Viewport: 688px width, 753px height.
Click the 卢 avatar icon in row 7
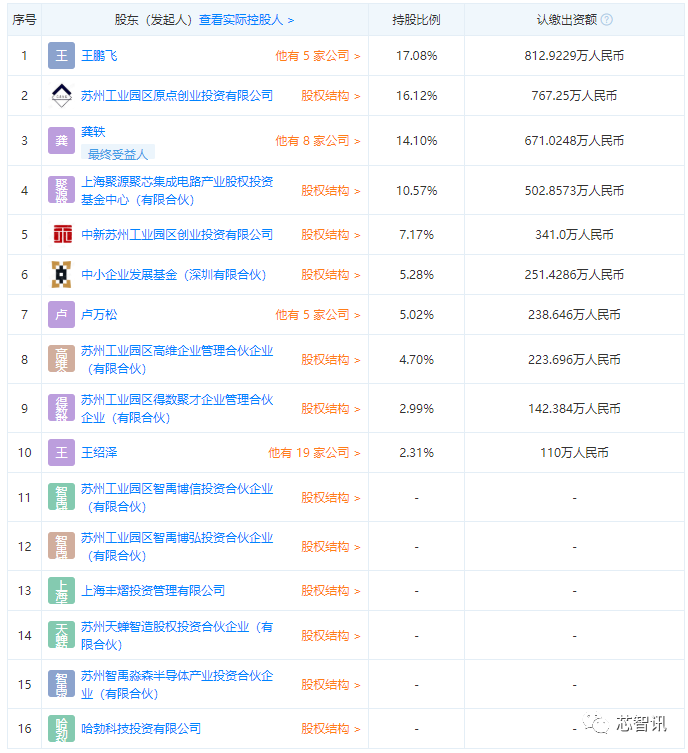(61, 314)
